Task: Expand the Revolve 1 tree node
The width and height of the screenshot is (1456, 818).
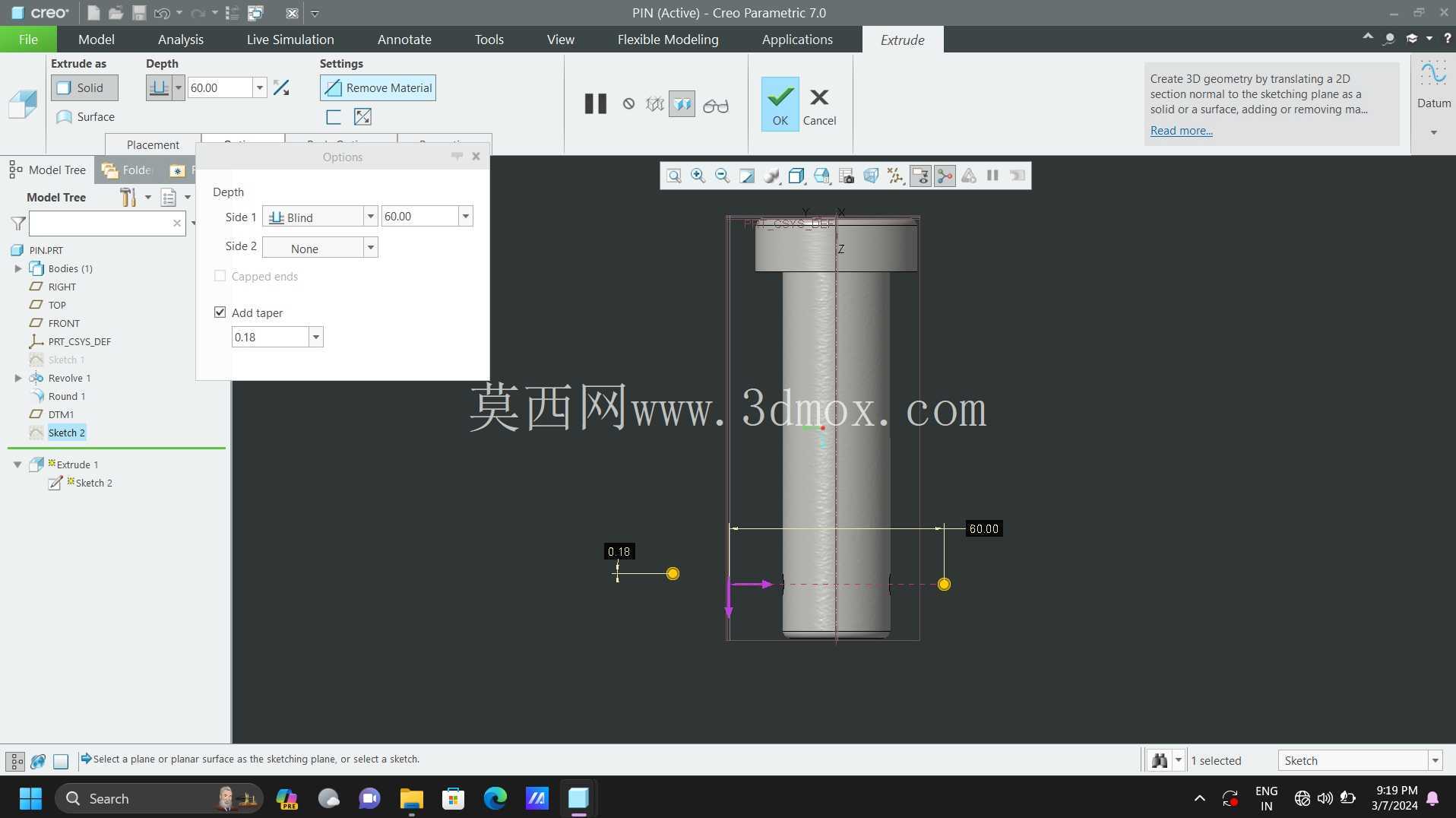Action: coord(18,378)
